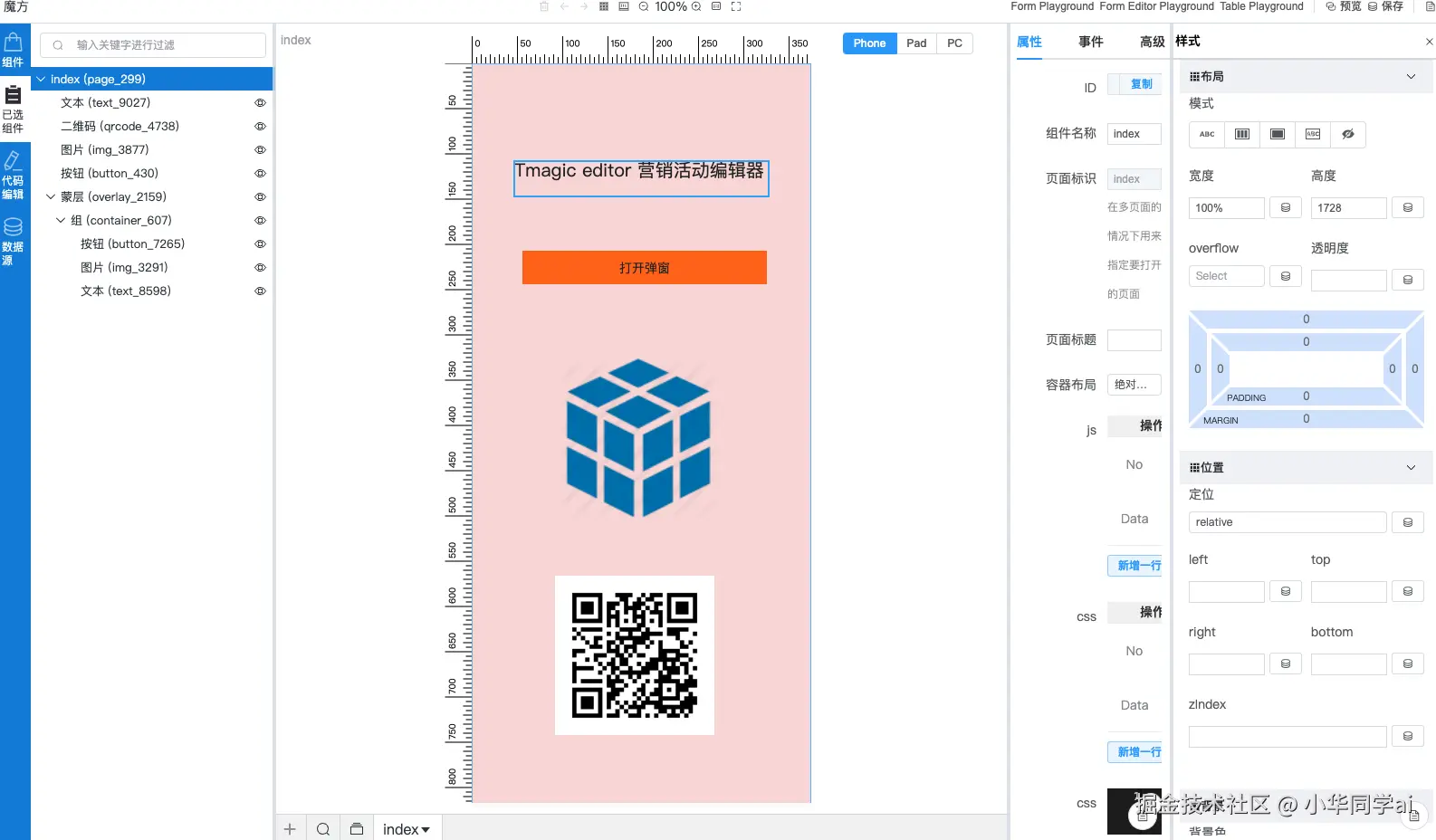Toggle visibility of 组 (container_607)
Viewport: 1436px width, 840px height.
260,221
